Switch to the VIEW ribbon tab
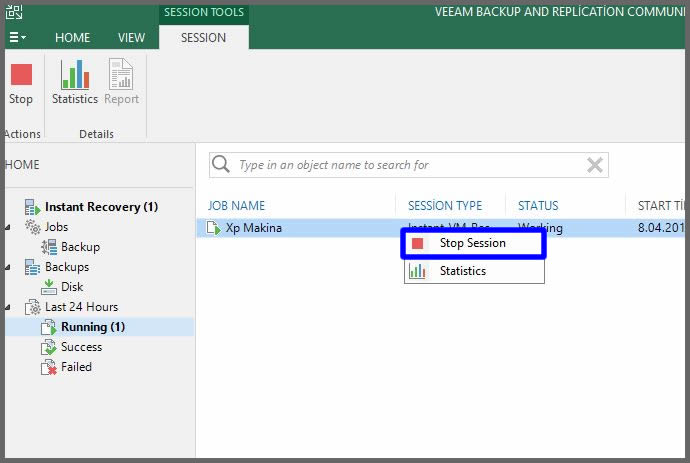This screenshot has height=463, width=690. click(x=131, y=38)
